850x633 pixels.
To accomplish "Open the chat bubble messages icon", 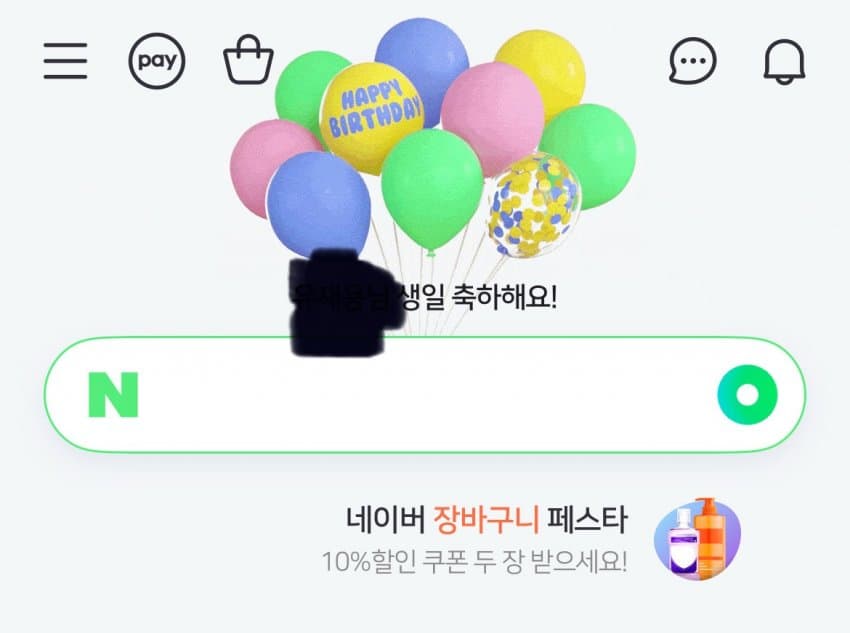I will [x=693, y=61].
